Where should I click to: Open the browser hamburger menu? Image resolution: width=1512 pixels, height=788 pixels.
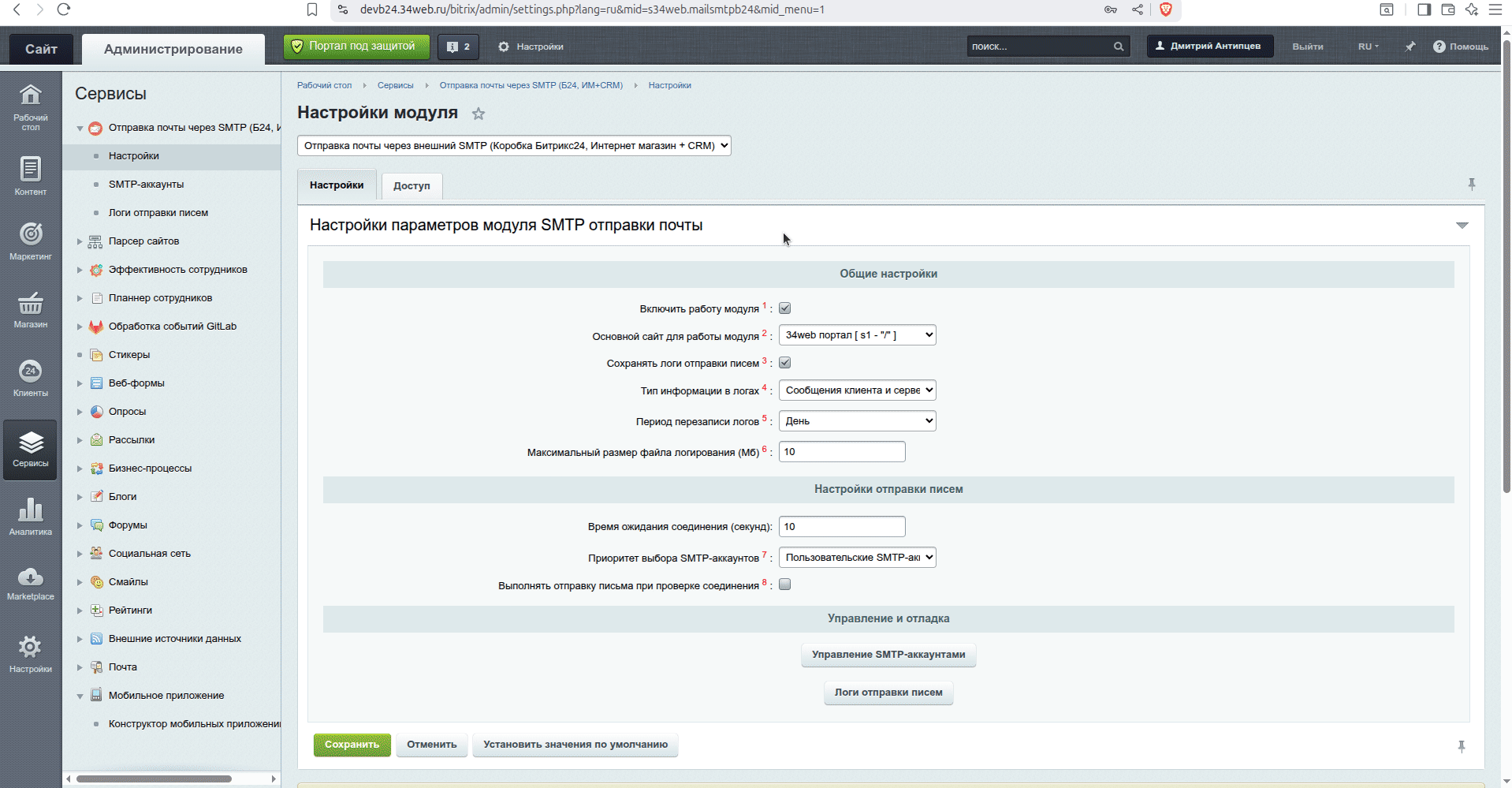(1495, 9)
